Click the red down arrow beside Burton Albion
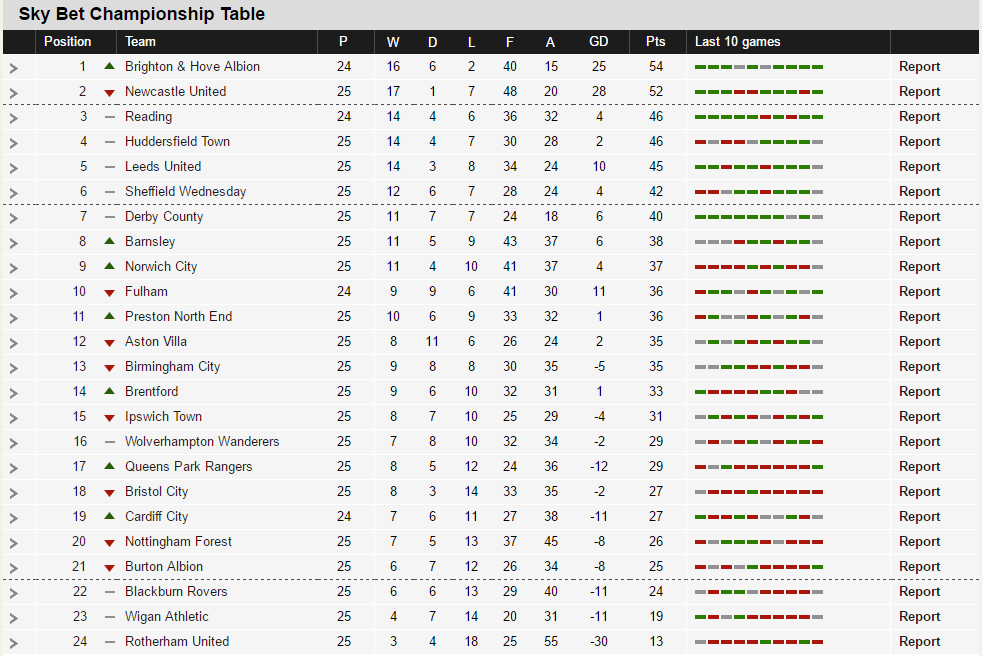The width and height of the screenshot is (982, 656). 110,568
